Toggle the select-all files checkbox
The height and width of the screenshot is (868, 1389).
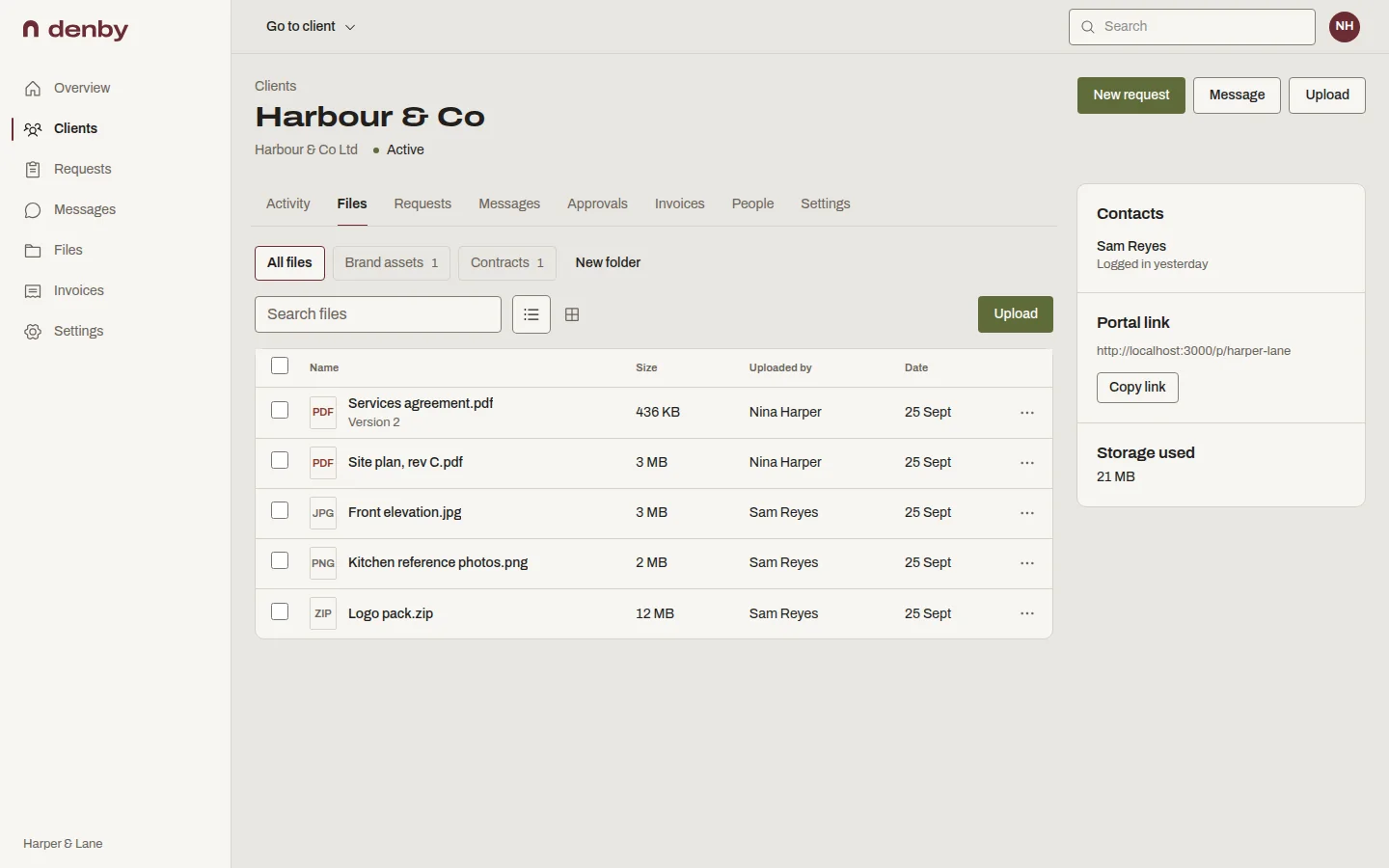pos(280,366)
